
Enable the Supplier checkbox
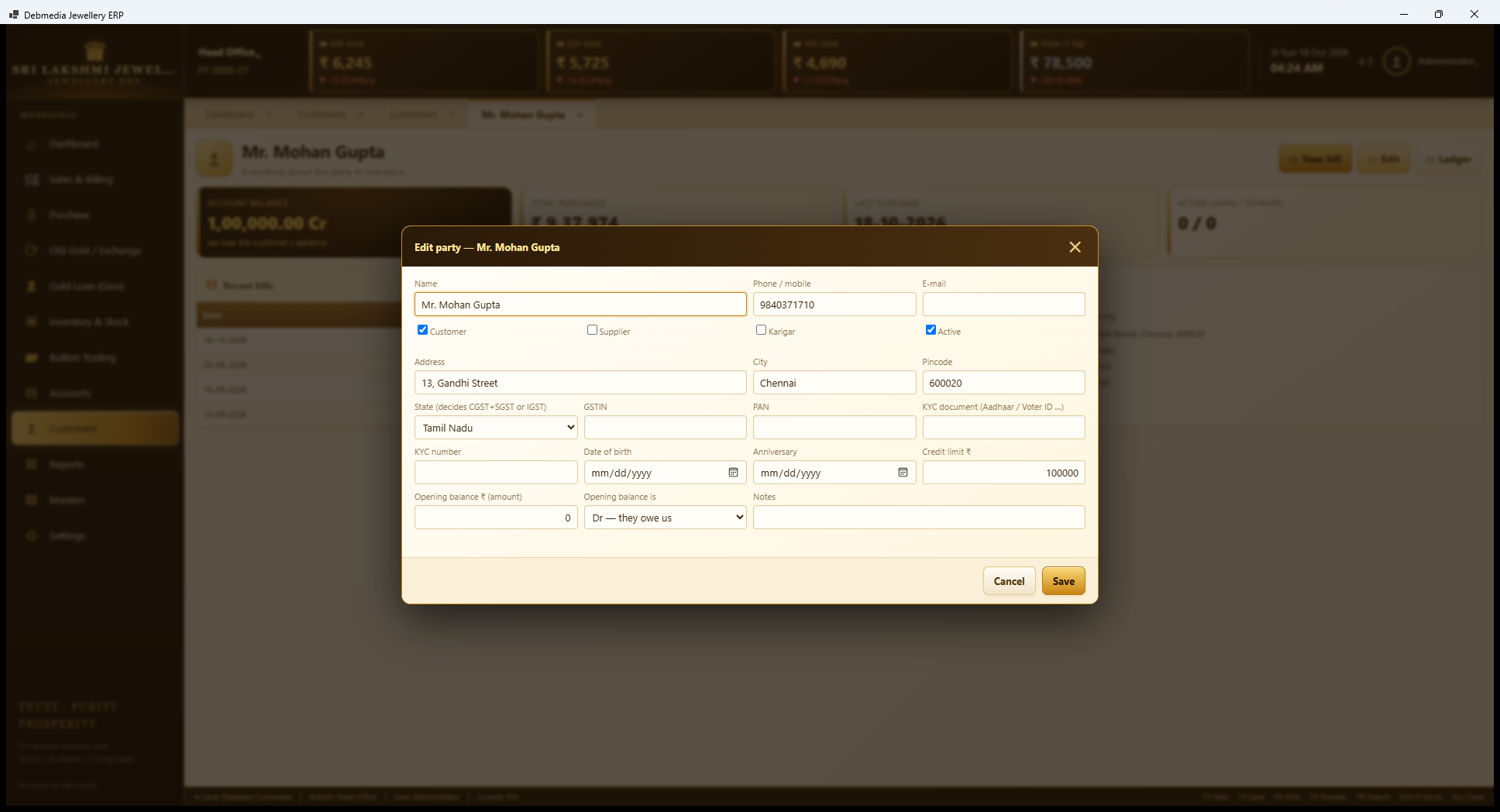pos(592,330)
